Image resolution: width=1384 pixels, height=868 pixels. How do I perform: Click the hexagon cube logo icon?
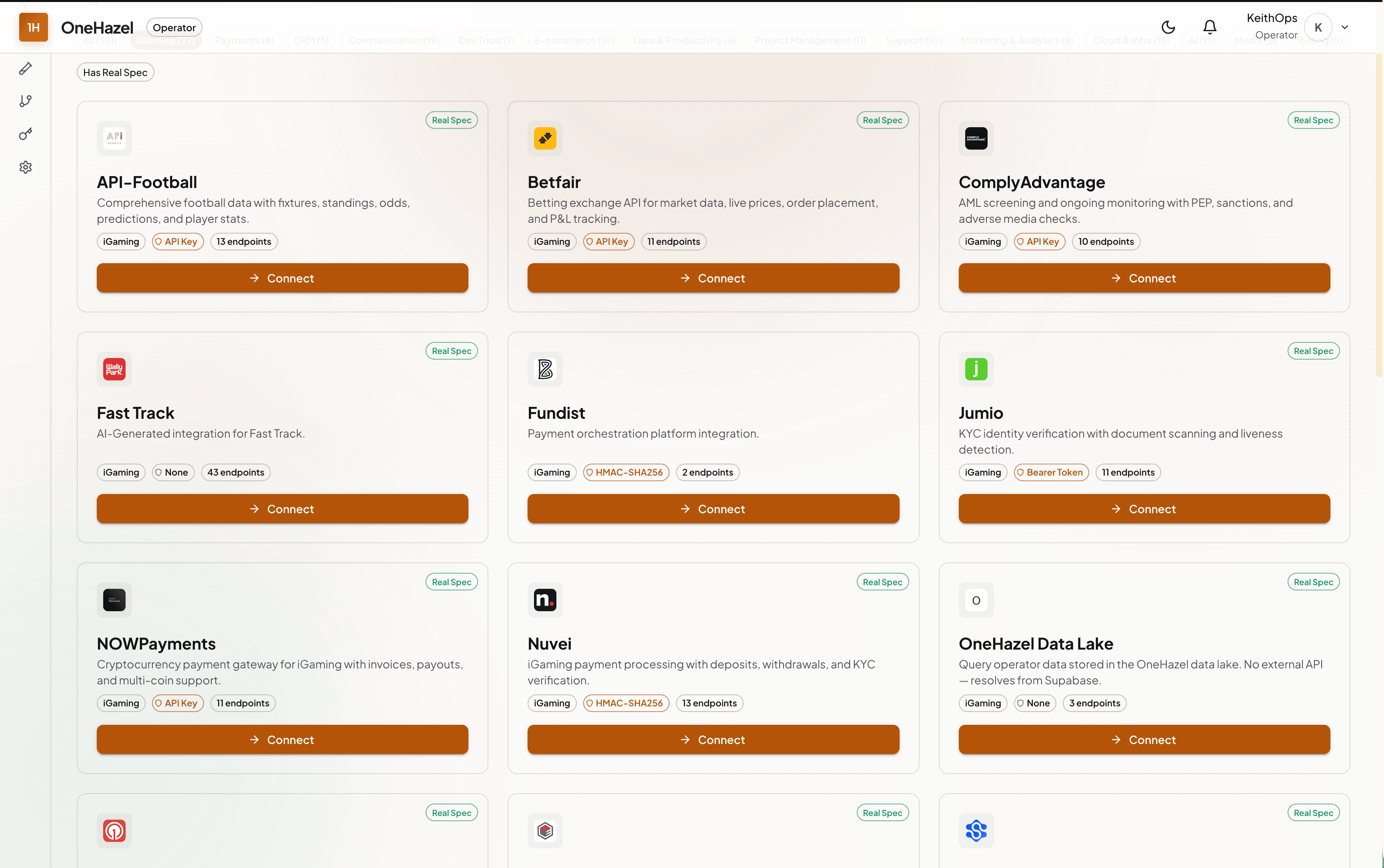coord(545,831)
